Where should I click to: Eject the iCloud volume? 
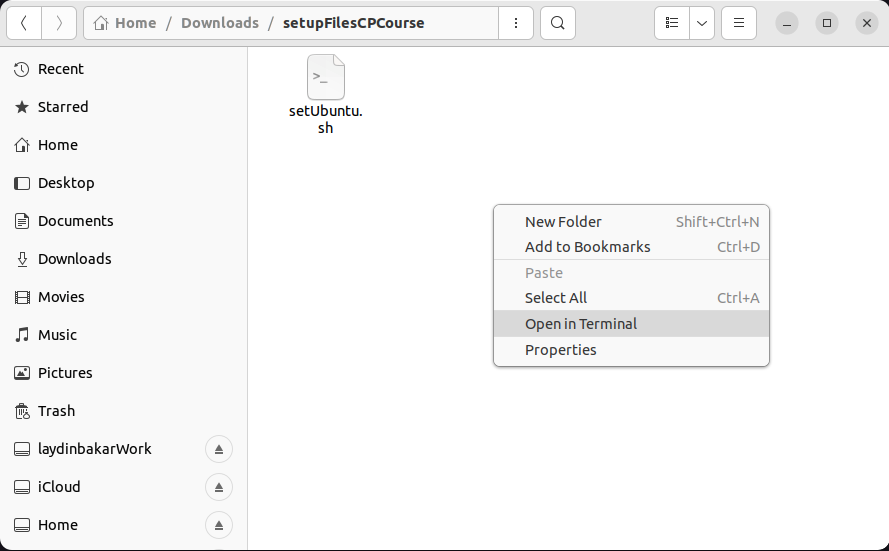[219, 487]
